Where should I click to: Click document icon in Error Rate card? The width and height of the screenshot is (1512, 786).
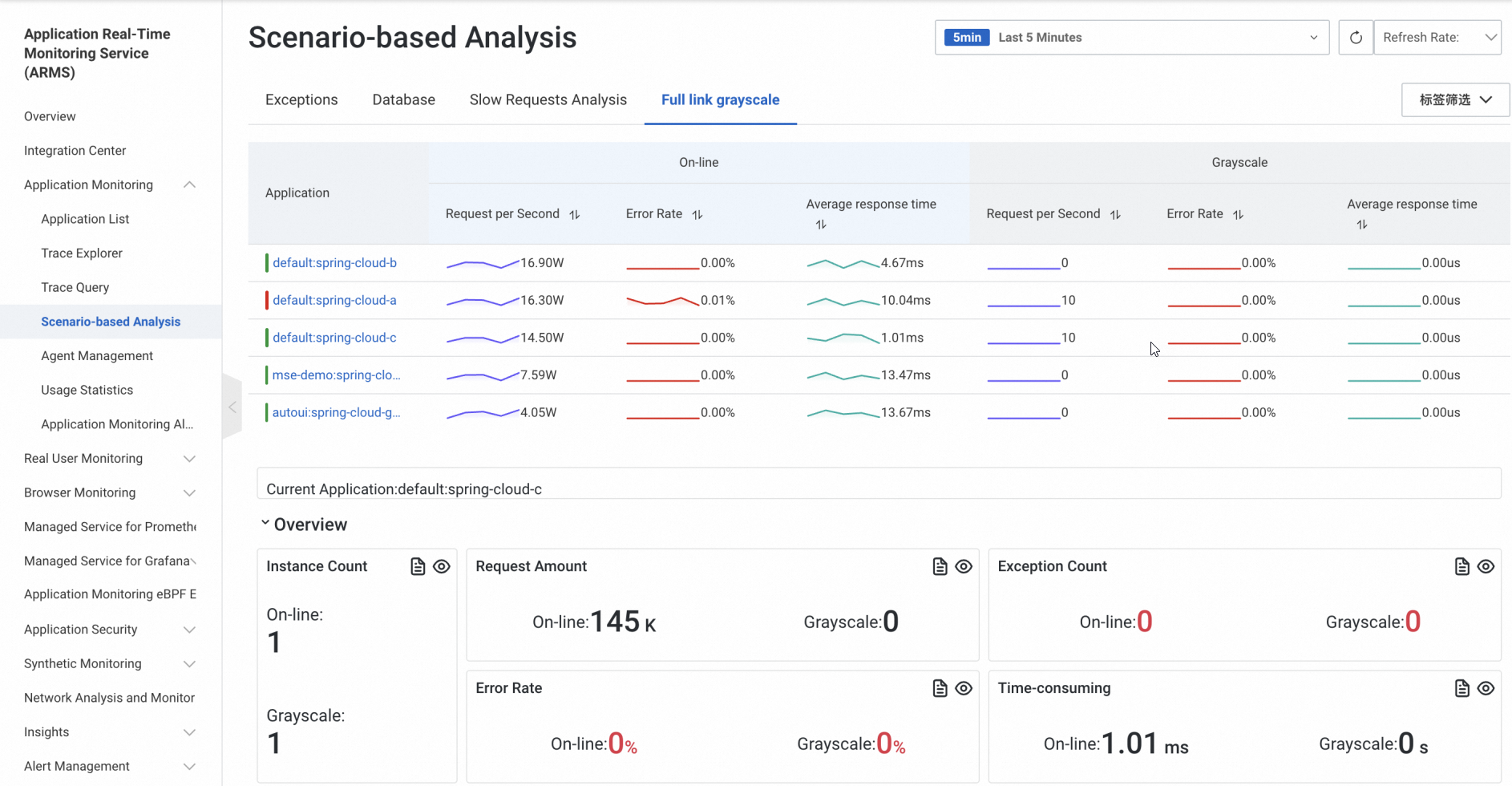pyautogui.click(x=940, y=688)
